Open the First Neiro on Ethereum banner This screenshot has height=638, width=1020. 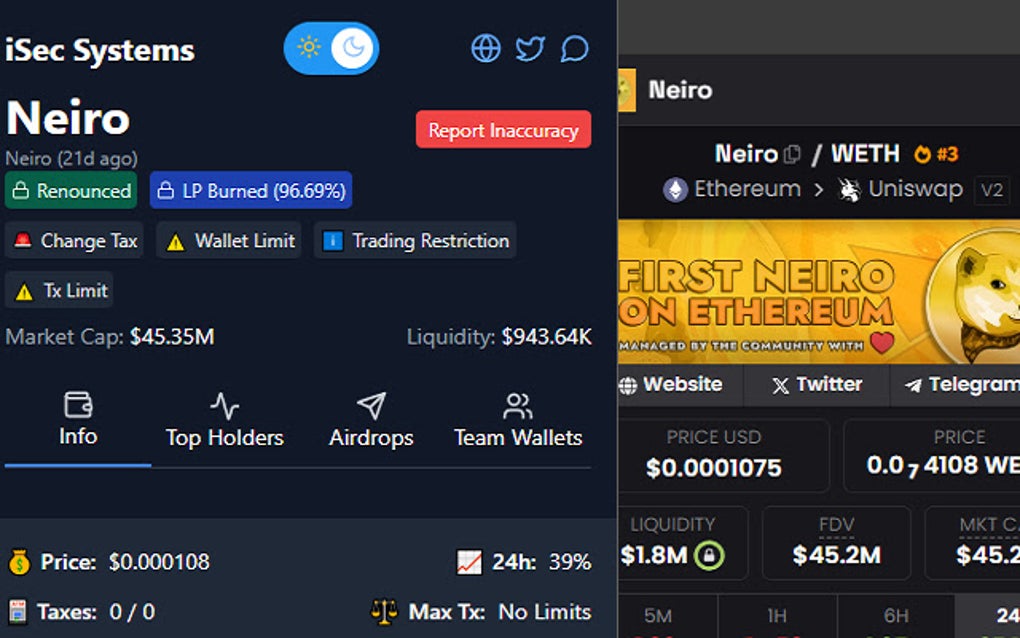pyautogui.click(x=819, y=291)
